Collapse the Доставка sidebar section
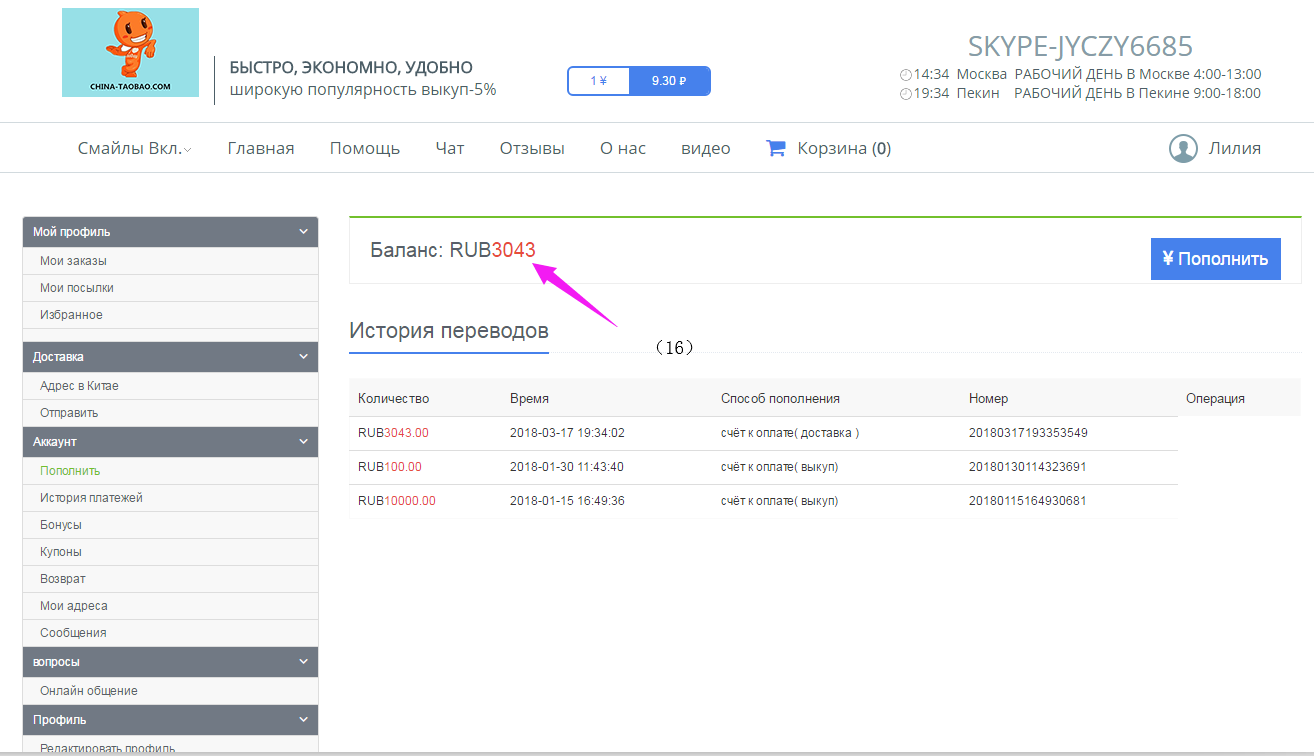 coord(304,357)
